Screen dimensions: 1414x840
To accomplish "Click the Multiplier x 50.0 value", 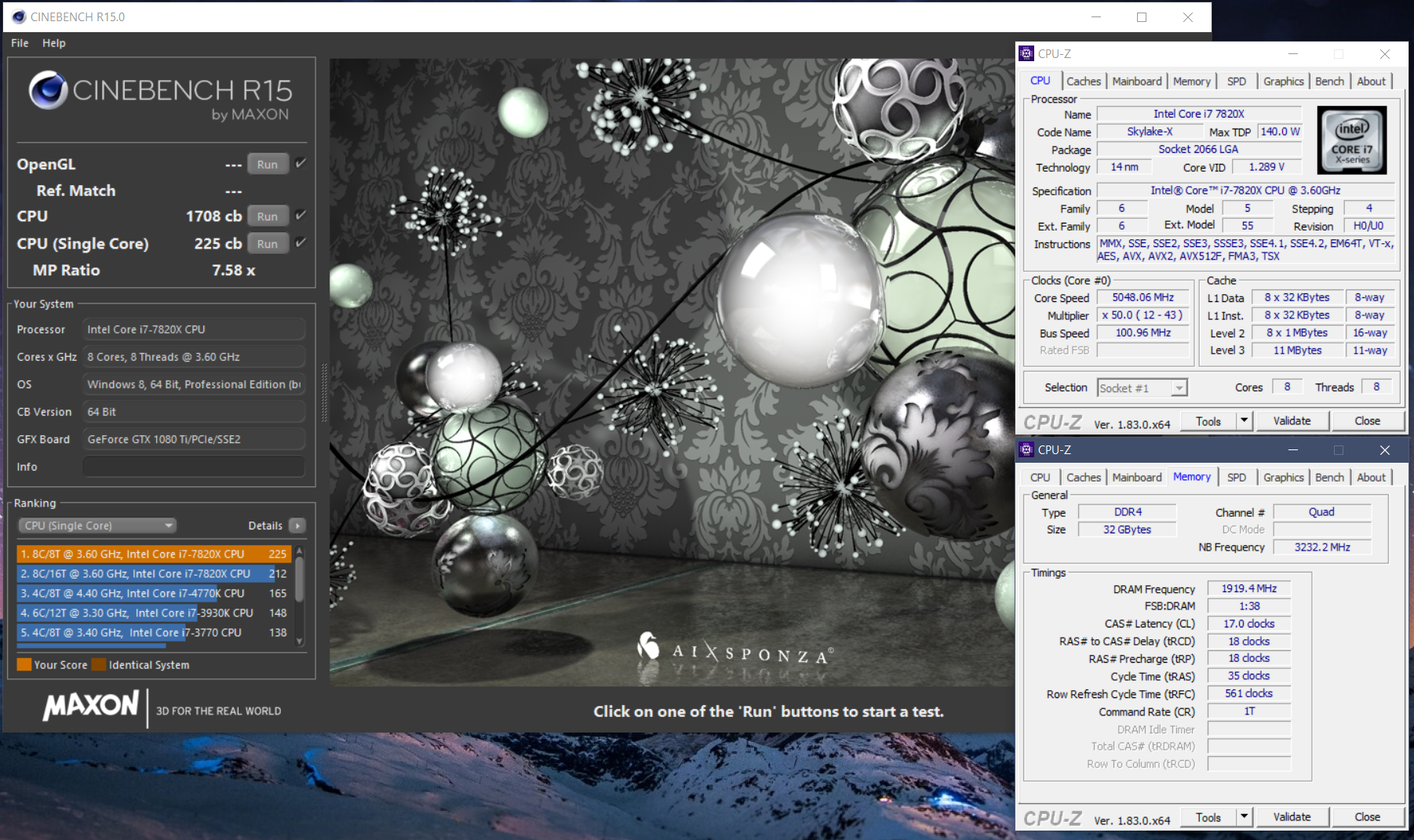I will (1143, 315).
